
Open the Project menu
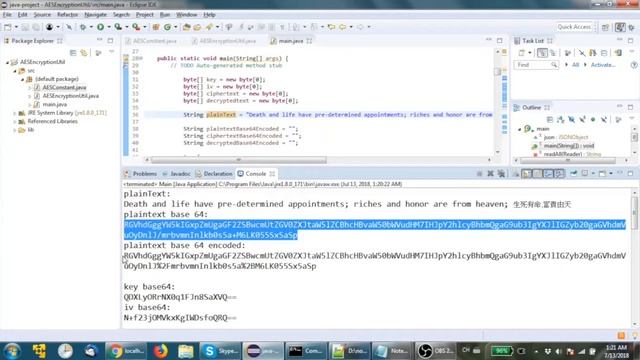(144, 15)
